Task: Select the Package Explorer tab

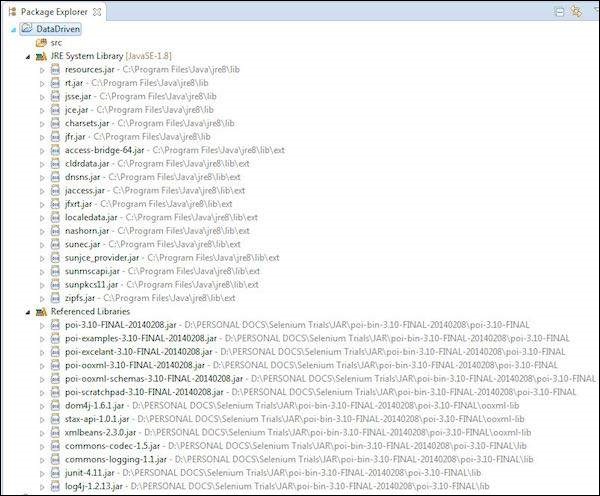Action: pyautogui.click(x=54, y=12)
